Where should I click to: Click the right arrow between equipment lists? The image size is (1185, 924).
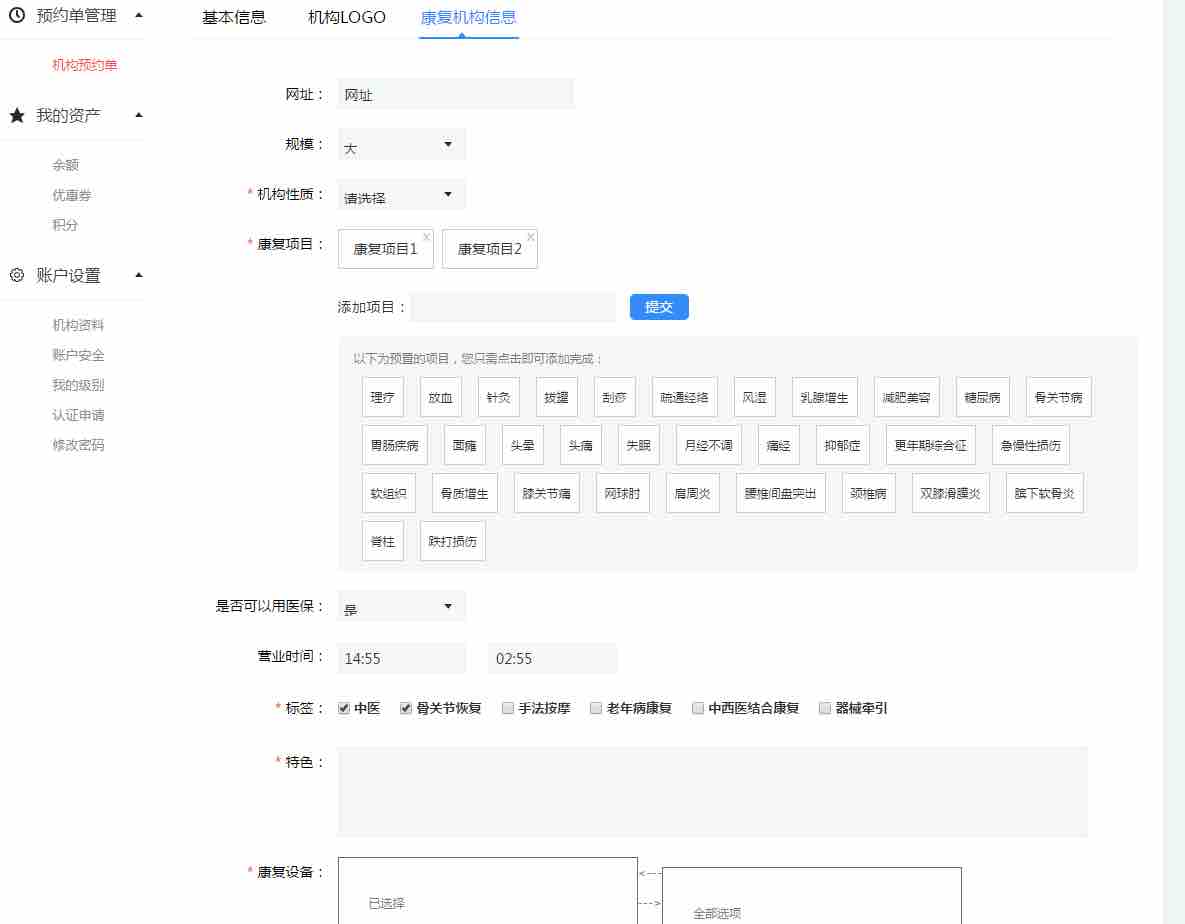(649, 903)
